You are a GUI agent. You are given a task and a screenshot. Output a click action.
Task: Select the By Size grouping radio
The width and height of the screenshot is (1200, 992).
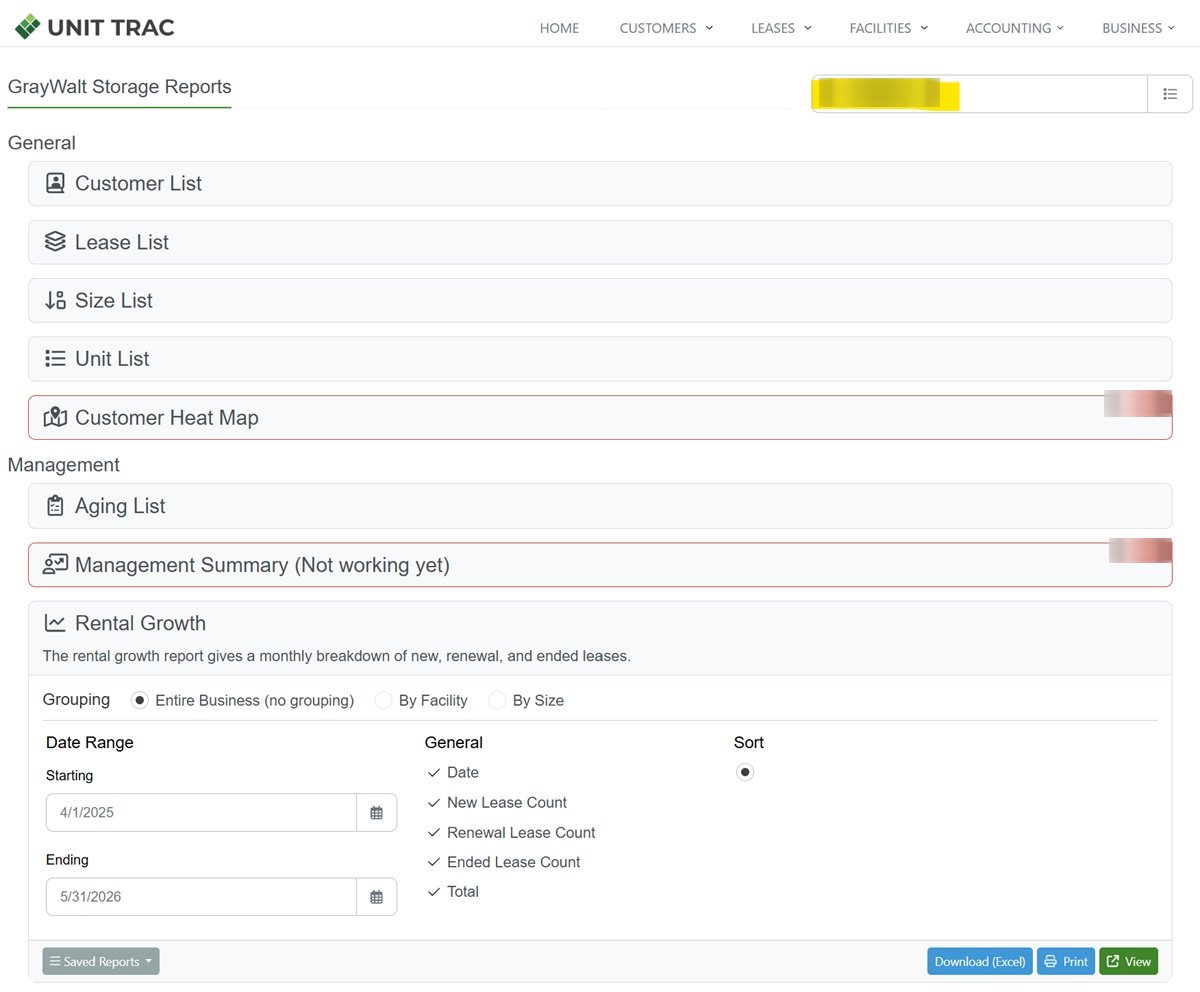point(497,700)
